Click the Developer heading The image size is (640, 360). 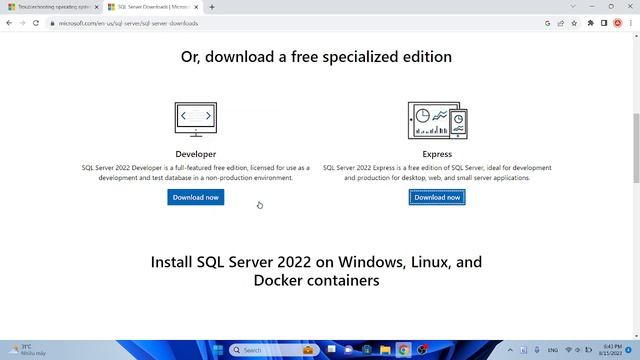coord(196,154)
